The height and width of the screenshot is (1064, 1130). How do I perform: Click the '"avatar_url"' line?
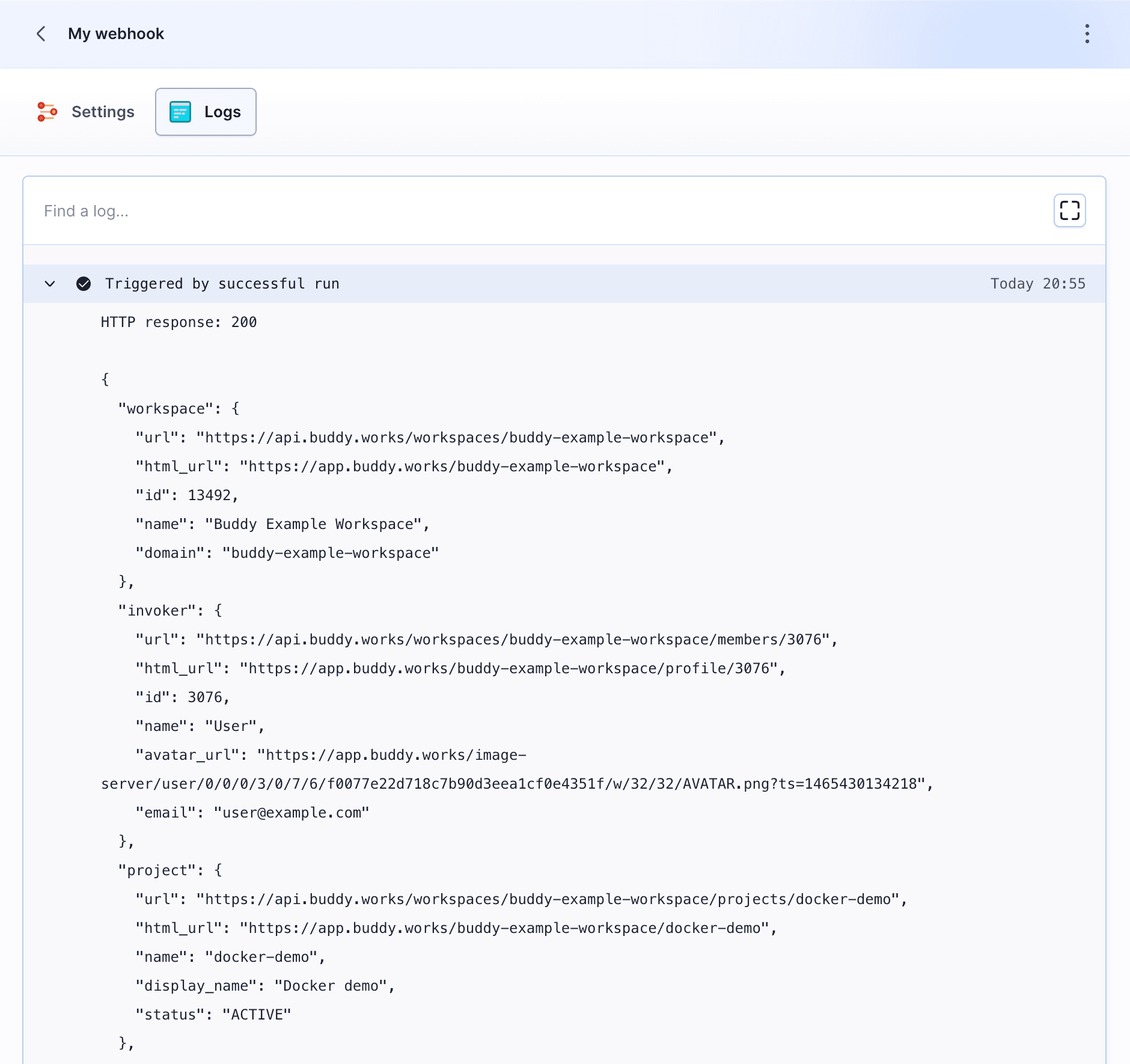click(x=331, y=755)
